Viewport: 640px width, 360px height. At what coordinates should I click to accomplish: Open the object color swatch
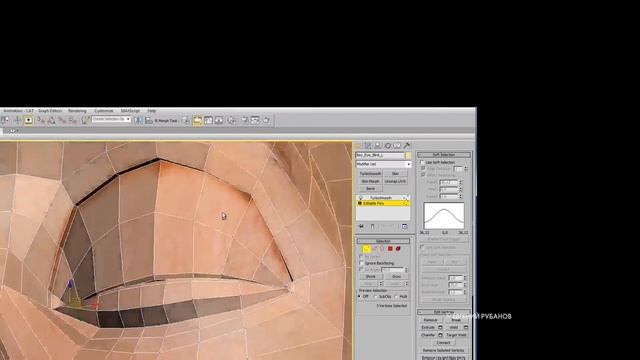coord(408,155)
